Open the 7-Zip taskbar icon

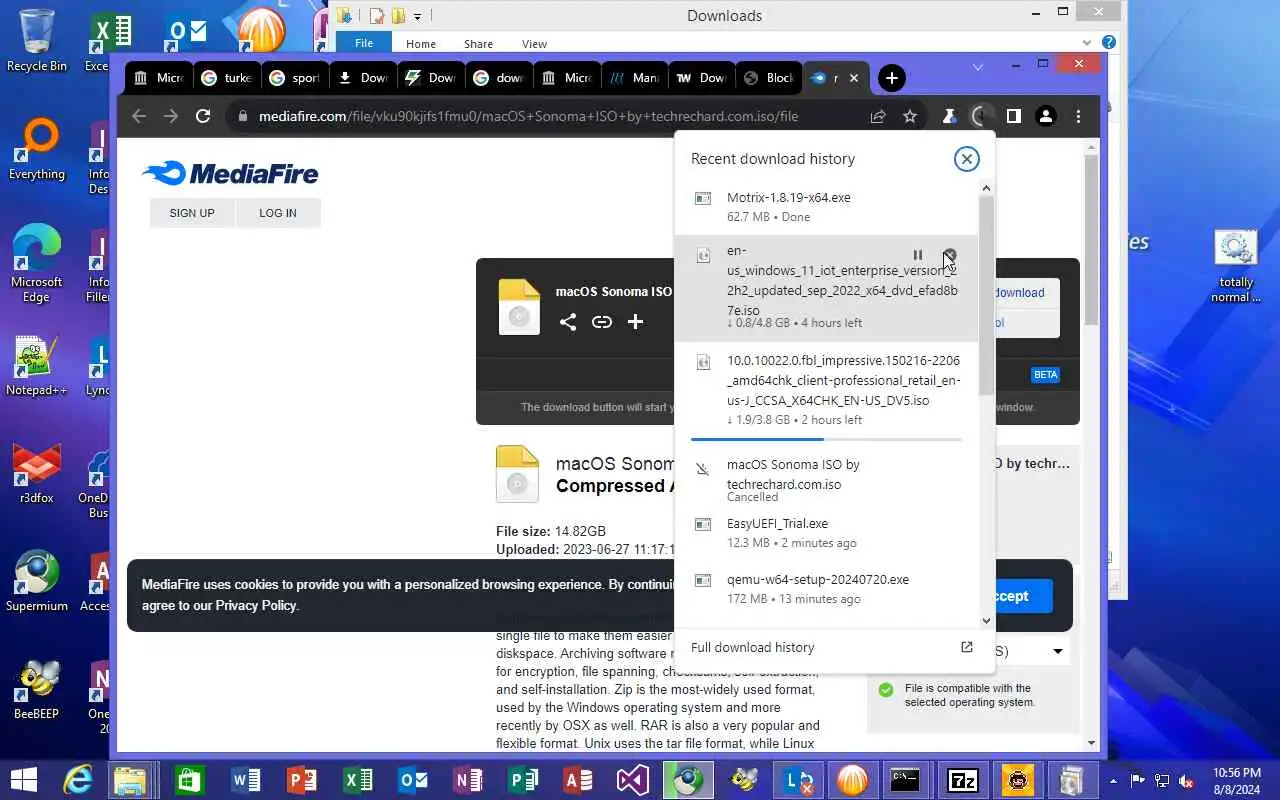click(962, 779)
